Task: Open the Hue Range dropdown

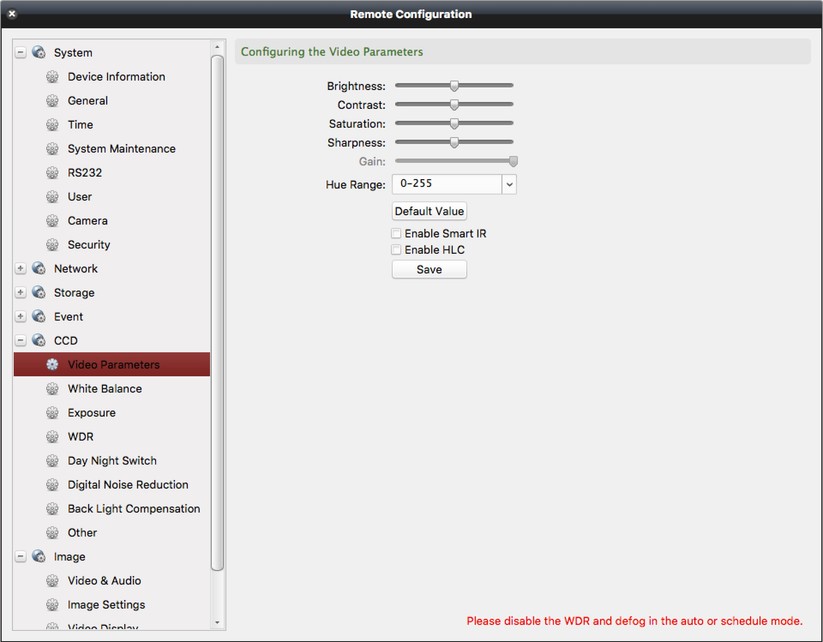Action: (508, 184)
